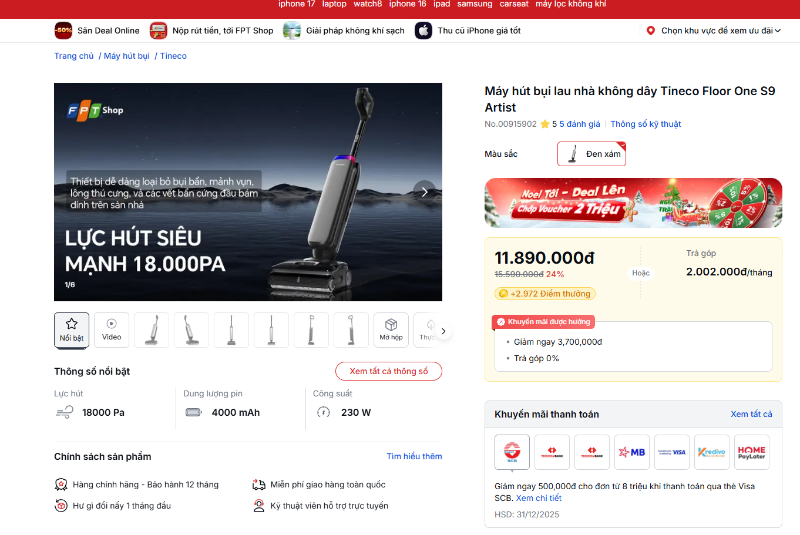The width and height of the screenshot is (800, 535).
Task: Click the Apple icon for Thu cũ iPhone
Action: click(x=423, y=31)
